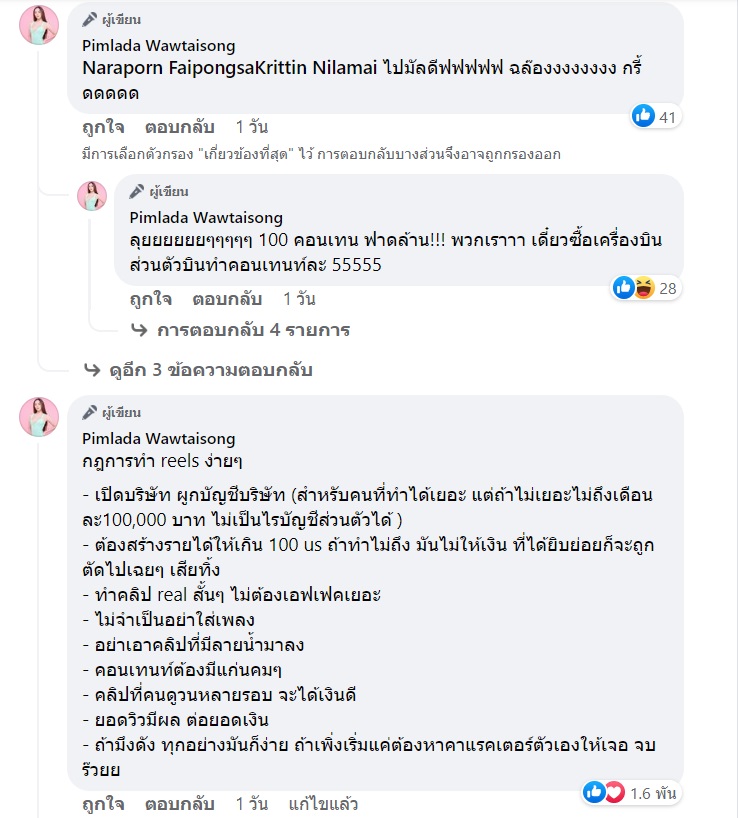Expand ดูอีก 3 ข้อความตอบกลับ to view more replies
The width and height of the screenshot is (738, 818).
coord(210,370)
